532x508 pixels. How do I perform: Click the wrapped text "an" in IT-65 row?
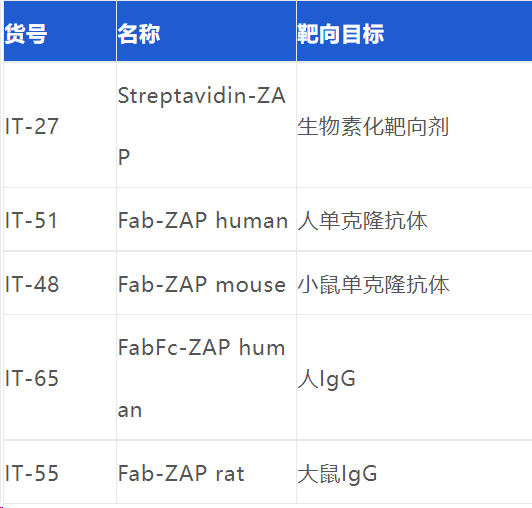tap(130, 410)
